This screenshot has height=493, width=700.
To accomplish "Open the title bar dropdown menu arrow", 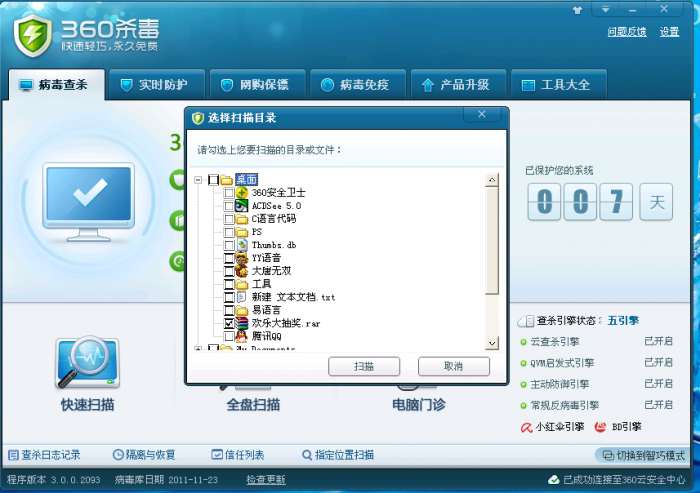I will [x=605, y=9].
